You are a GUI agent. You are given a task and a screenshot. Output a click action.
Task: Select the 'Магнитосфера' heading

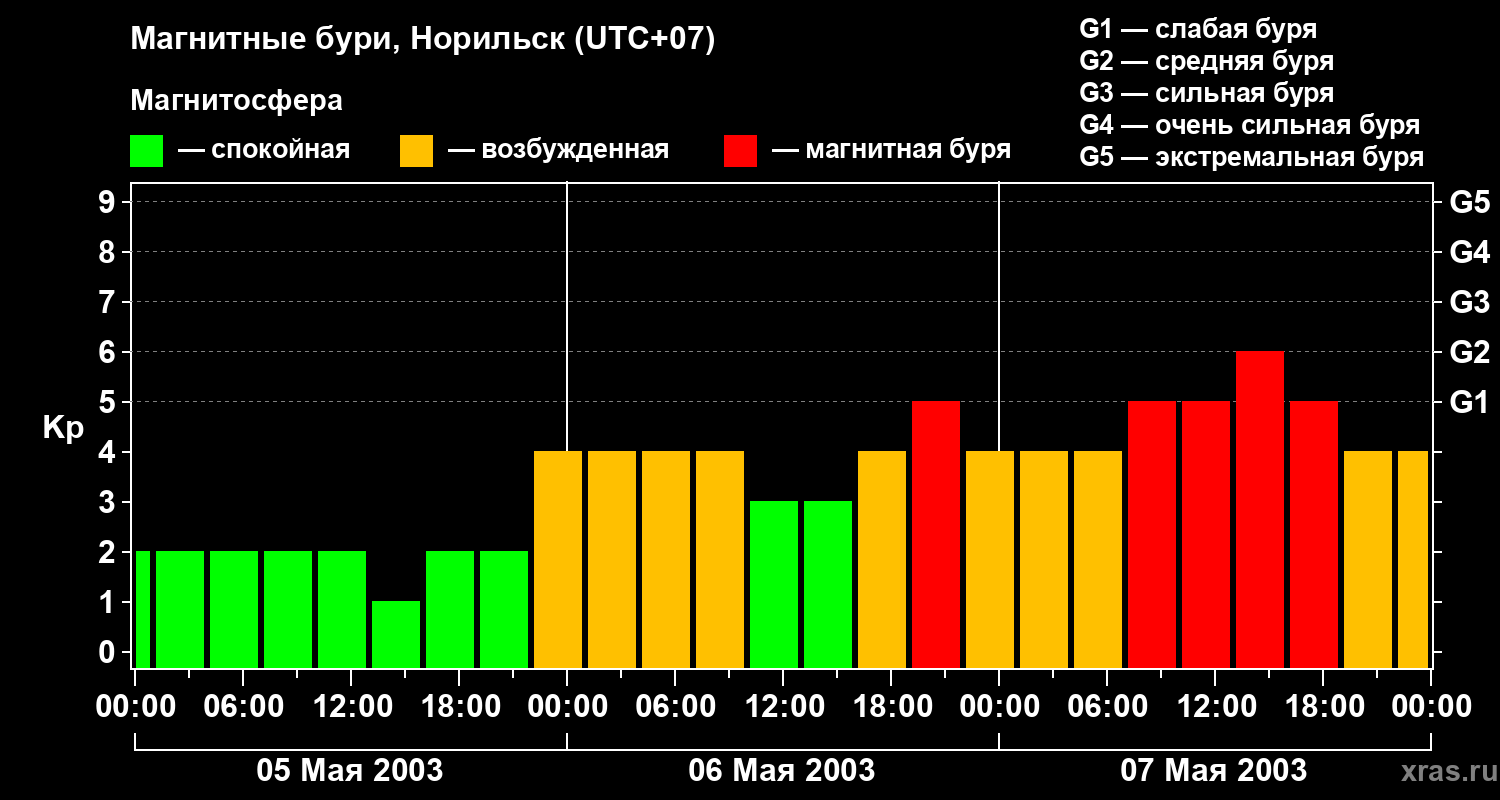click(x=236, y=101)
